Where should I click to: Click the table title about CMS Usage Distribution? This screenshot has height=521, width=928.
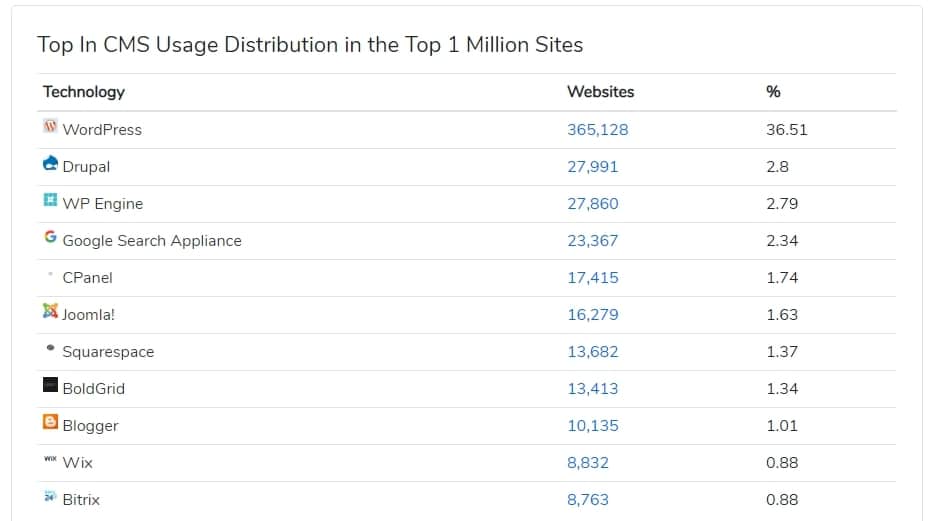pyautogui.click(x=310, y=45)
